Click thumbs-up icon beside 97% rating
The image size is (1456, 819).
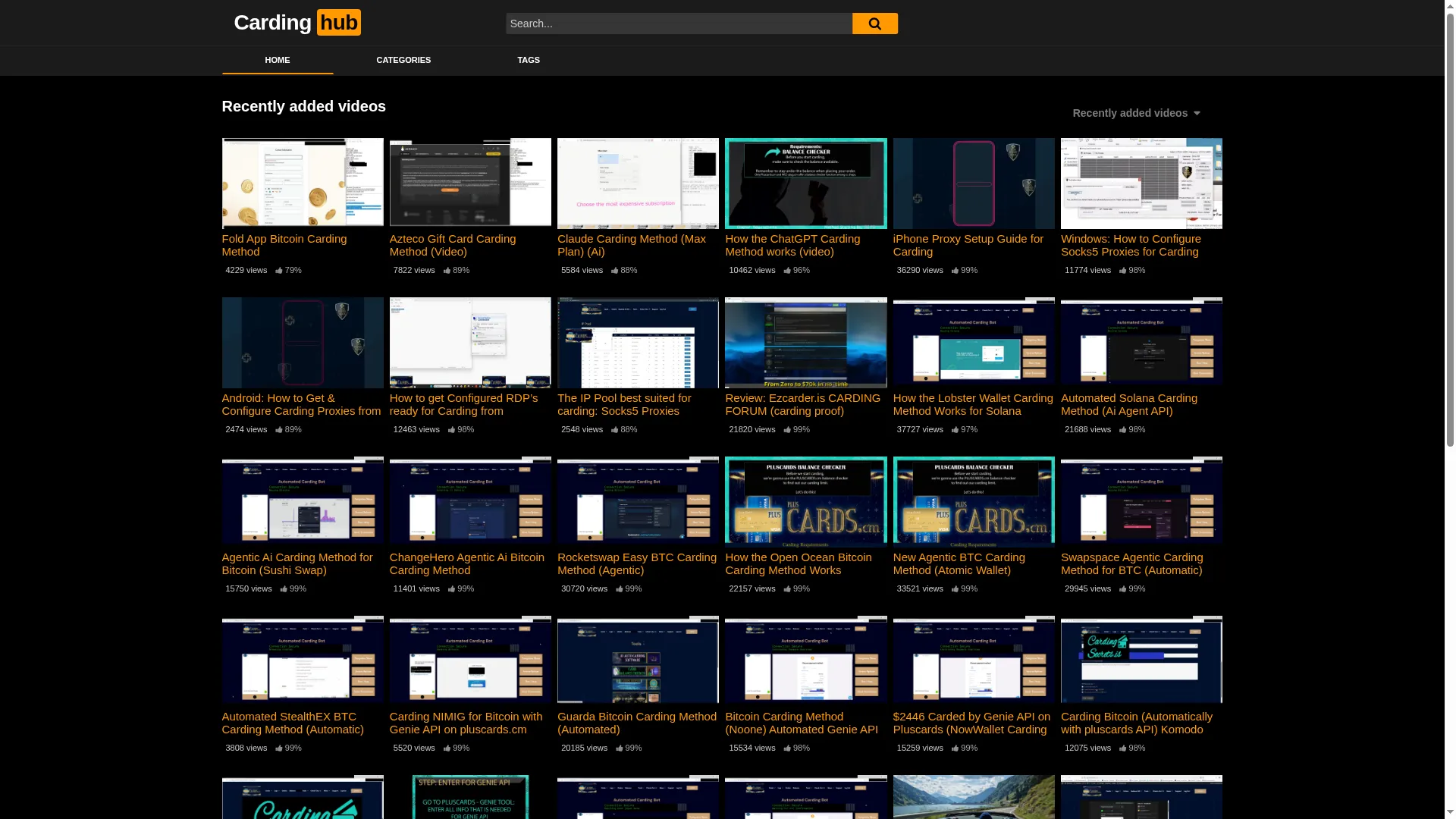[955, 429]
